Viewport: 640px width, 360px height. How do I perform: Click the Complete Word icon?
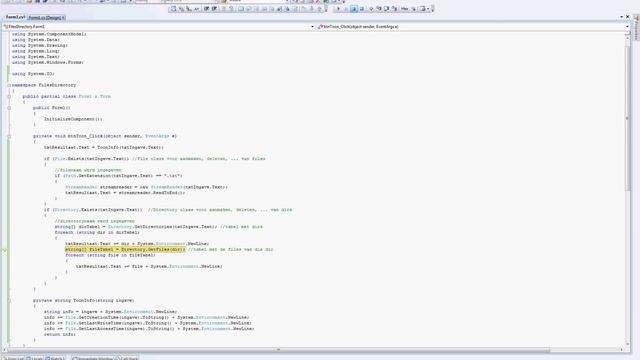[x=196, y=9]
